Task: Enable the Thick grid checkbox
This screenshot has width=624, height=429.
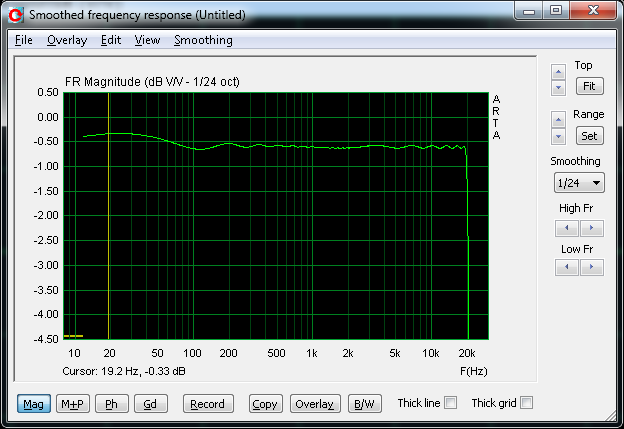Action: 526,403
